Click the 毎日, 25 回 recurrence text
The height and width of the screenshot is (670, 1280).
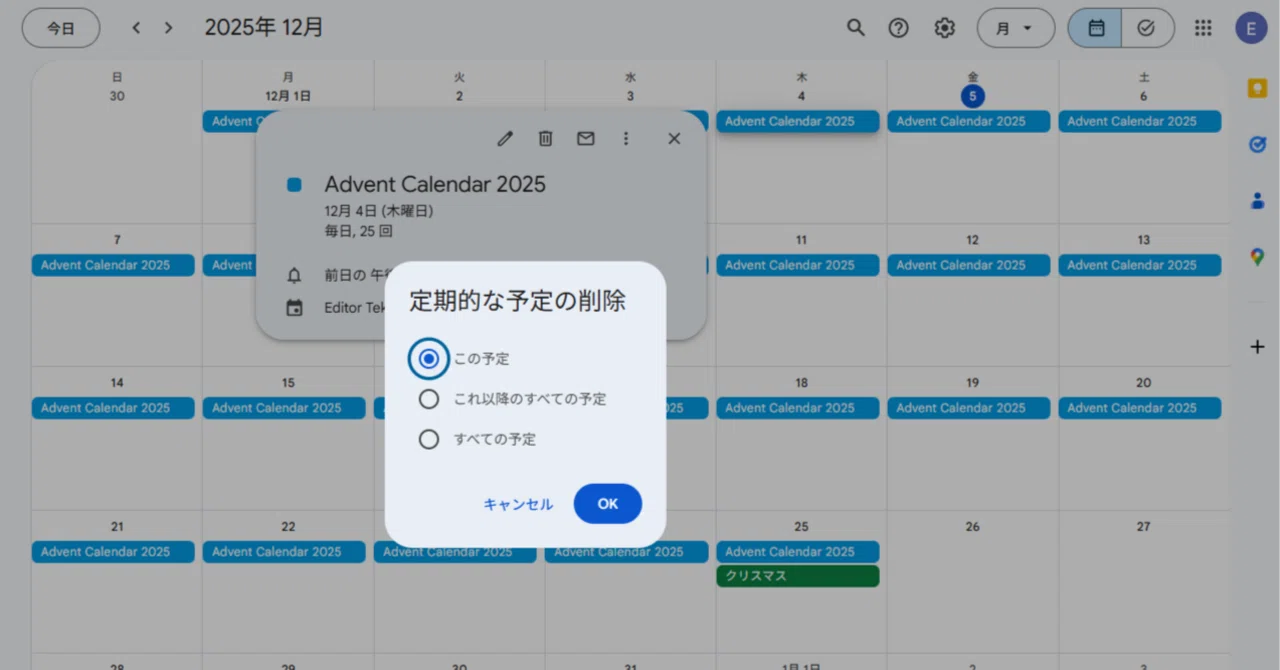tap(358, 231)
